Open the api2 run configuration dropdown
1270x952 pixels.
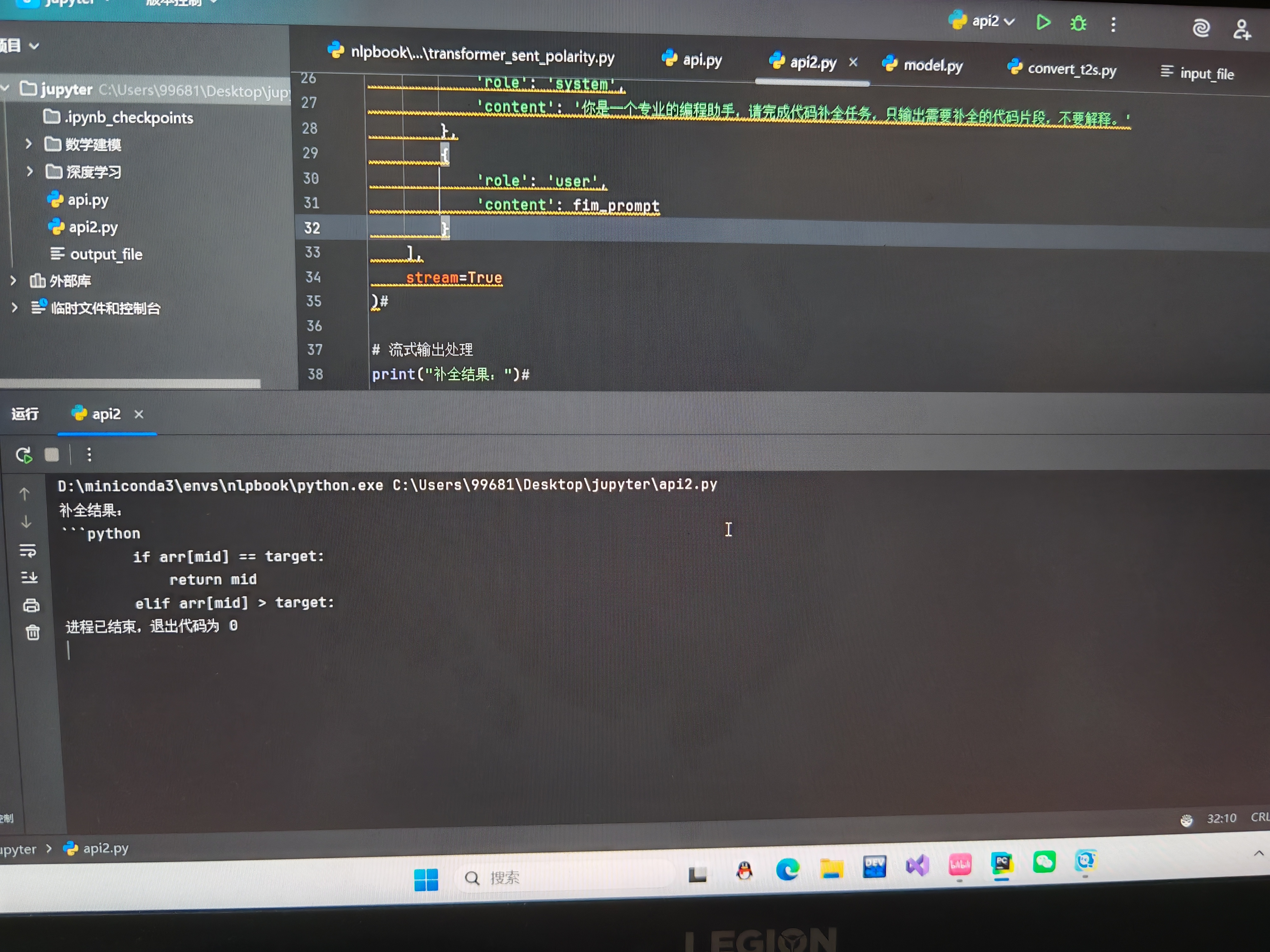[991, 22]
